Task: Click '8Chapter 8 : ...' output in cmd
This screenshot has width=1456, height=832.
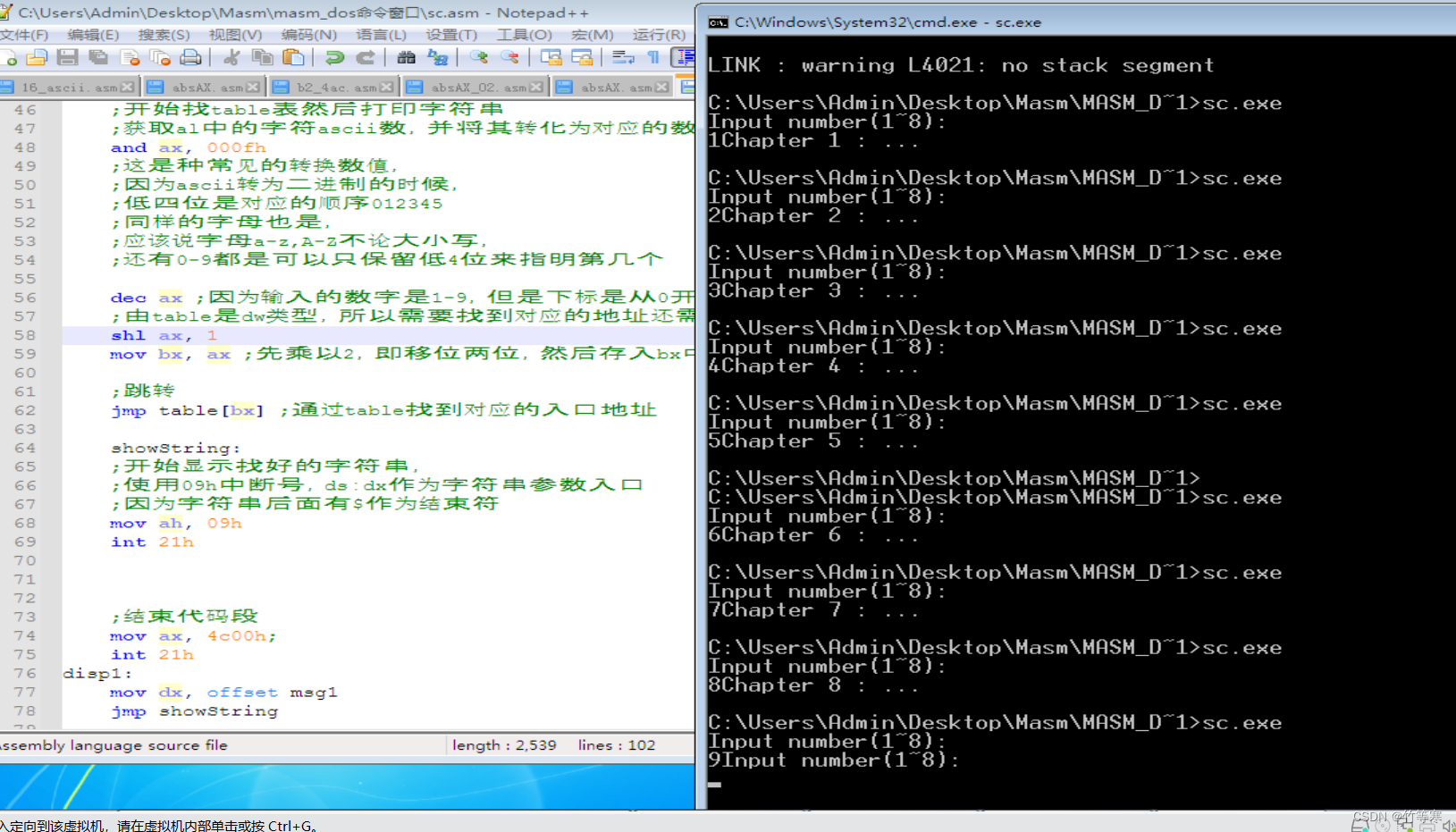Action: point(813,685)
